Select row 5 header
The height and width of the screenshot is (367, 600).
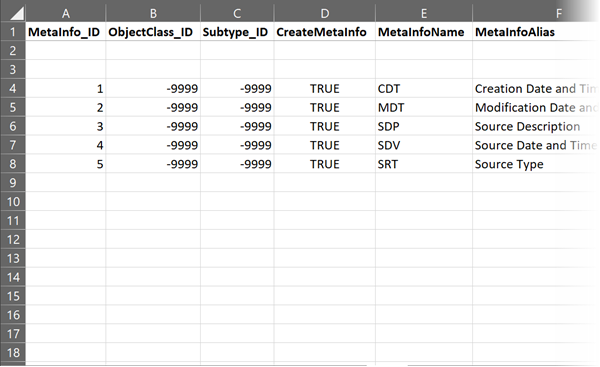[x=13, y=107]
